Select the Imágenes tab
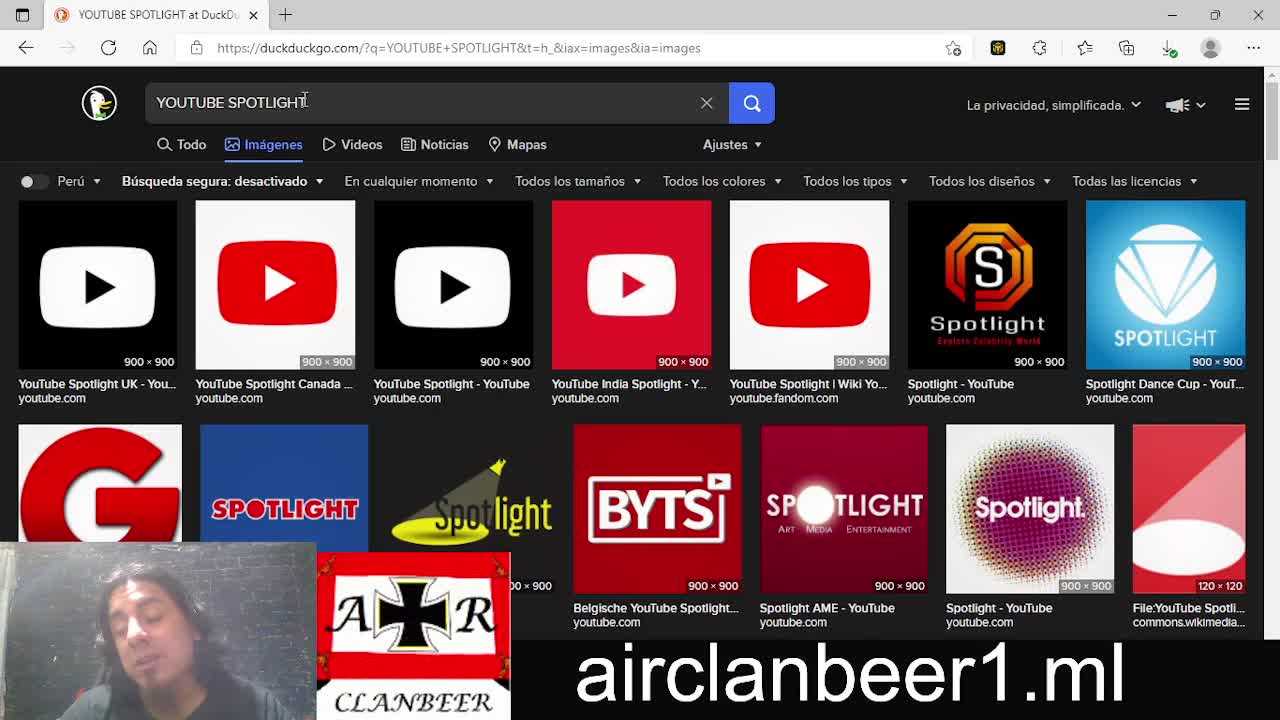This screenshot has height=720, width=1280. [263, 145]
